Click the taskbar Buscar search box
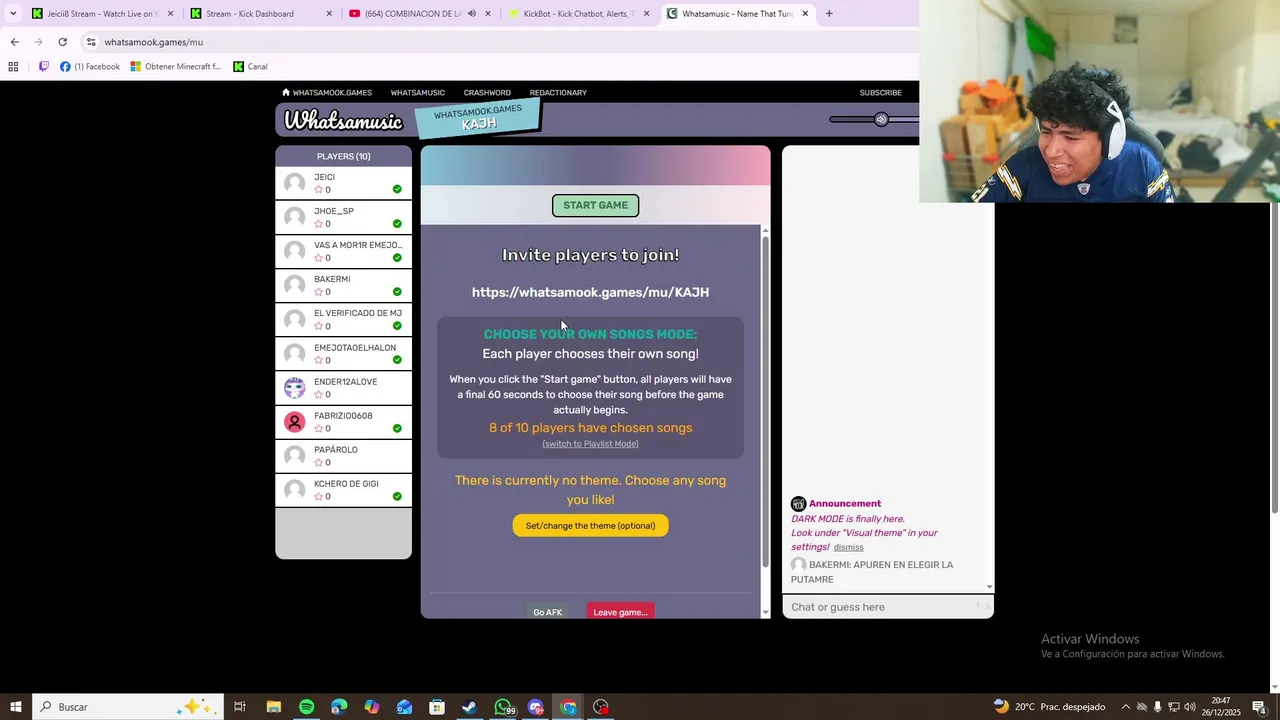 (x=126, y=707)
